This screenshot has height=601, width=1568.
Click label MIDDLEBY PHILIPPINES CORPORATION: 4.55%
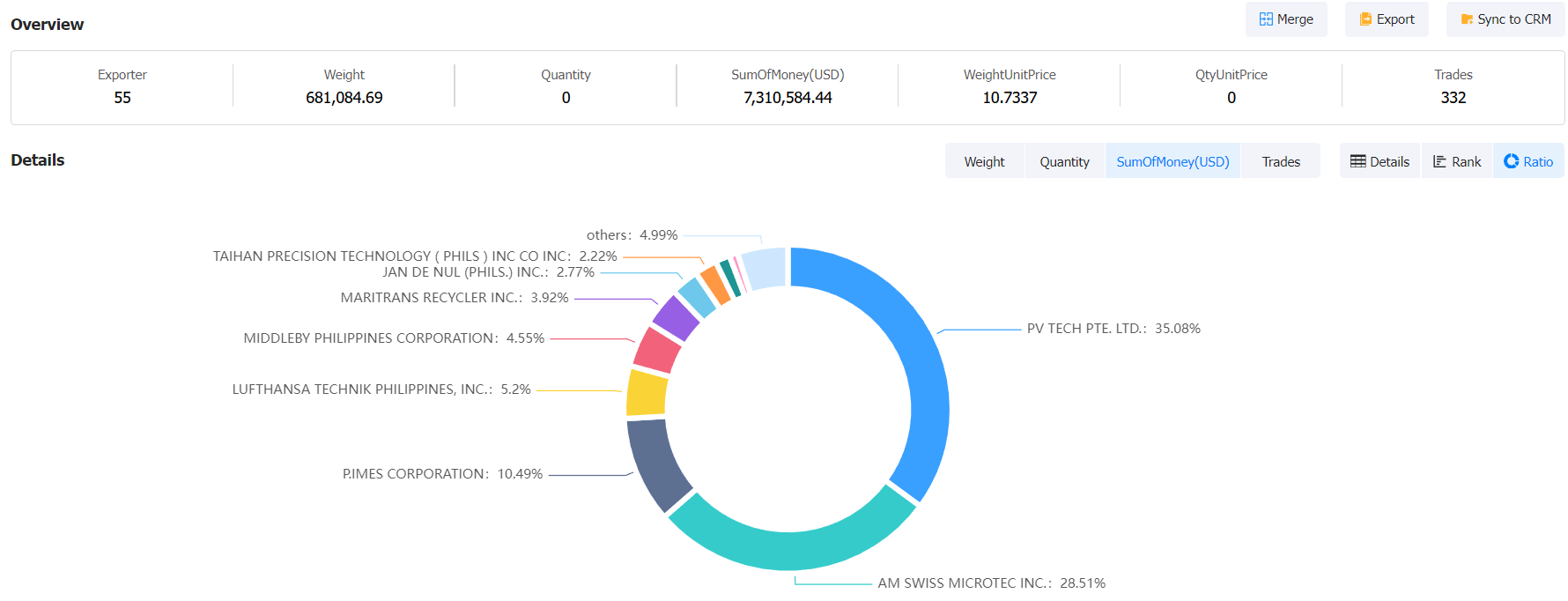(x=394, y=338)
